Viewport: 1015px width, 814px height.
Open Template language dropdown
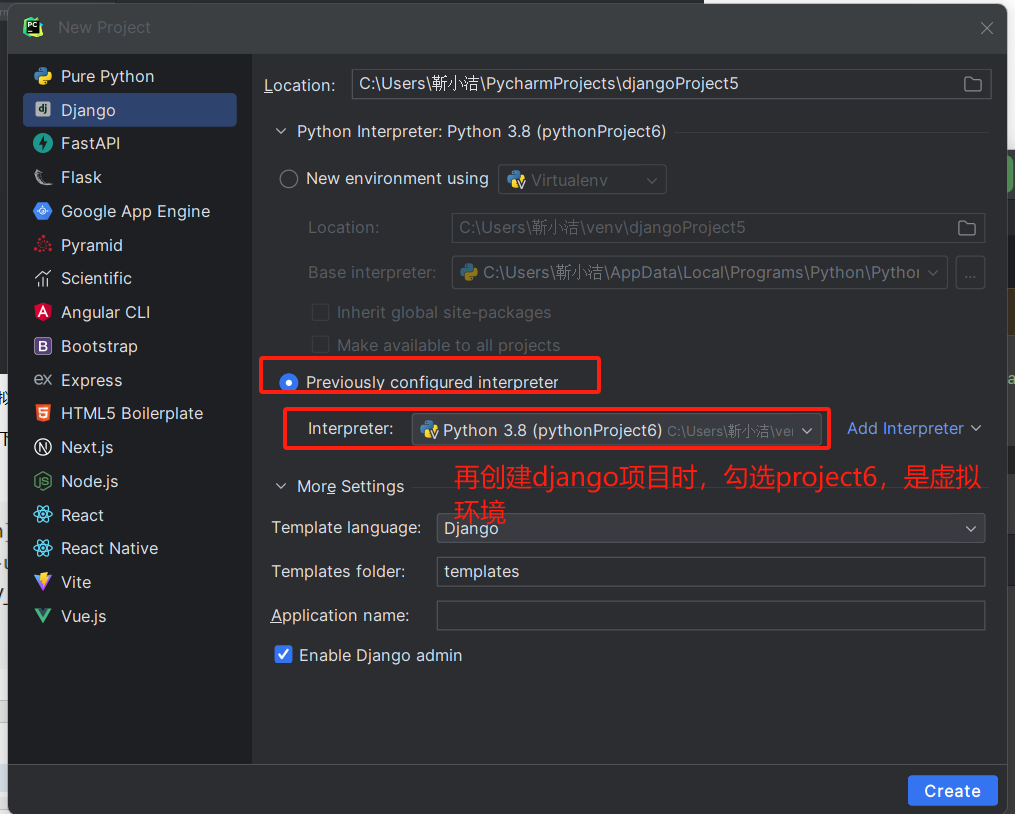pos(711,528)
